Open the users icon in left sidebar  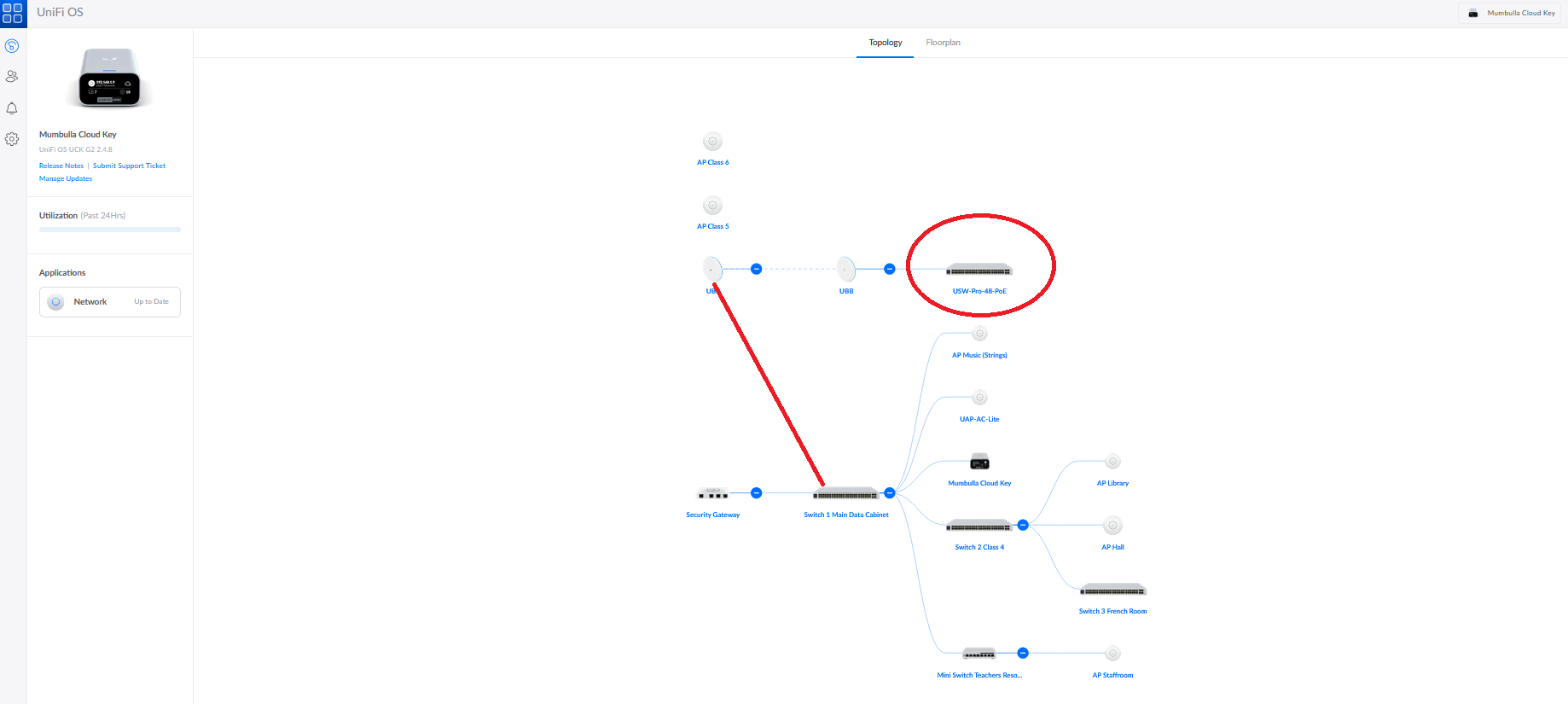point(12,76)
